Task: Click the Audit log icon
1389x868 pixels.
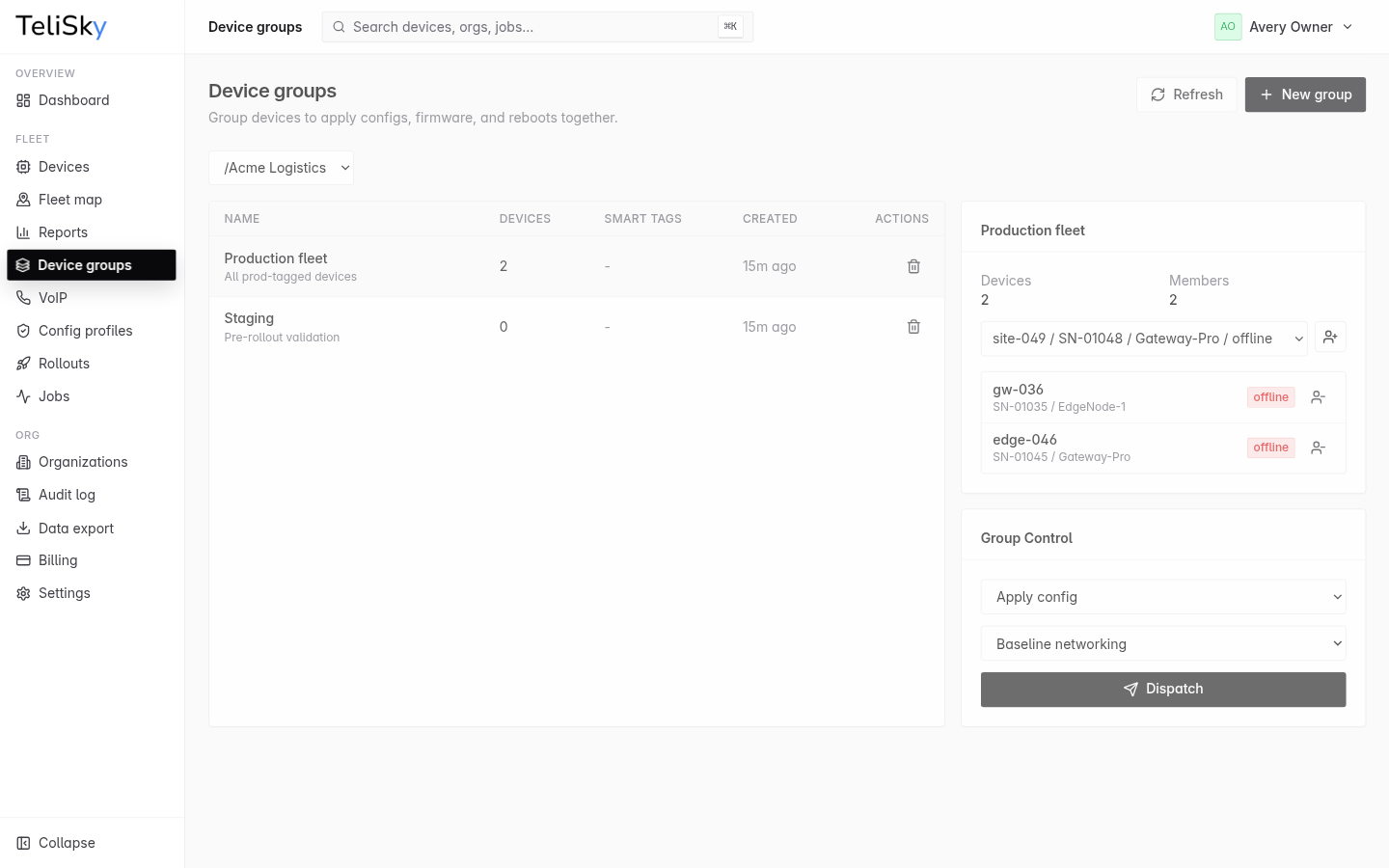Action: 23,495
